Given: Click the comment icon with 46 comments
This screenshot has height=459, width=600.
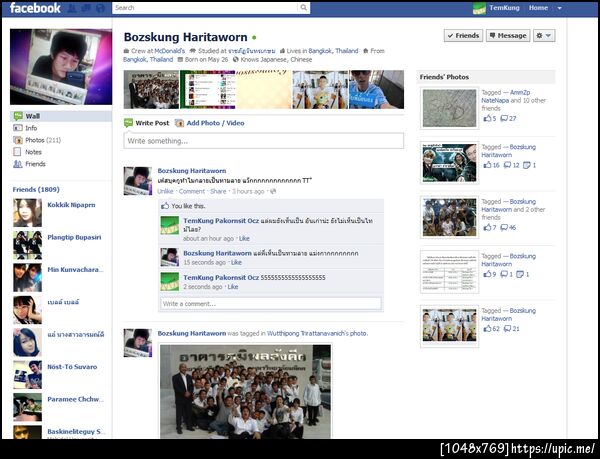Looking at the screenshot, I should click(504, 228).
